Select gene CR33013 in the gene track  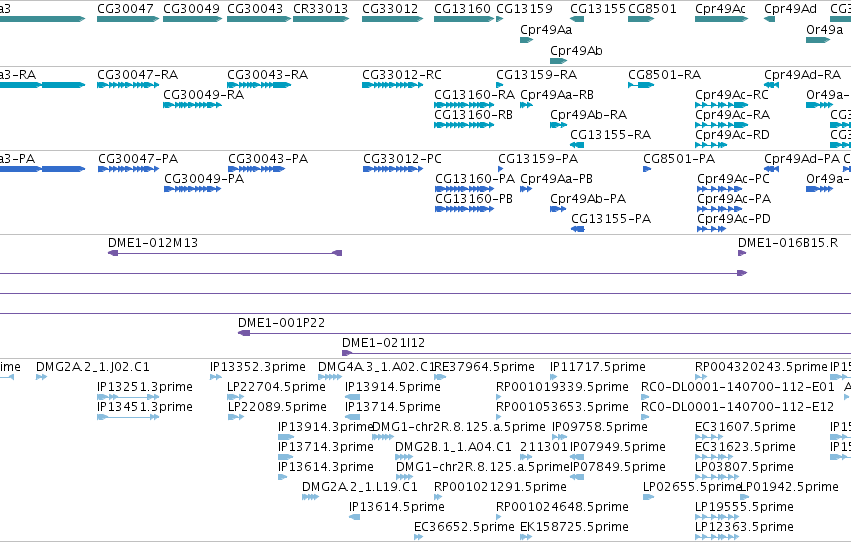point(321,19)
